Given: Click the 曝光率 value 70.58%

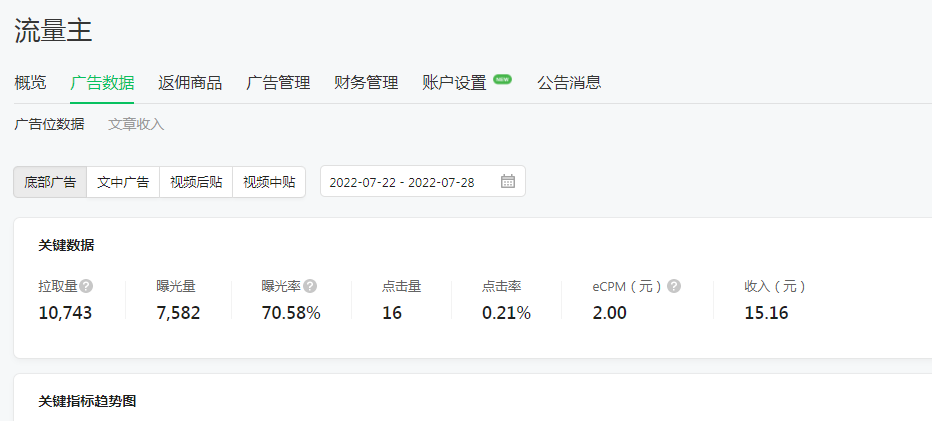Looking at the screenshot, I should (x=291, y=313).
